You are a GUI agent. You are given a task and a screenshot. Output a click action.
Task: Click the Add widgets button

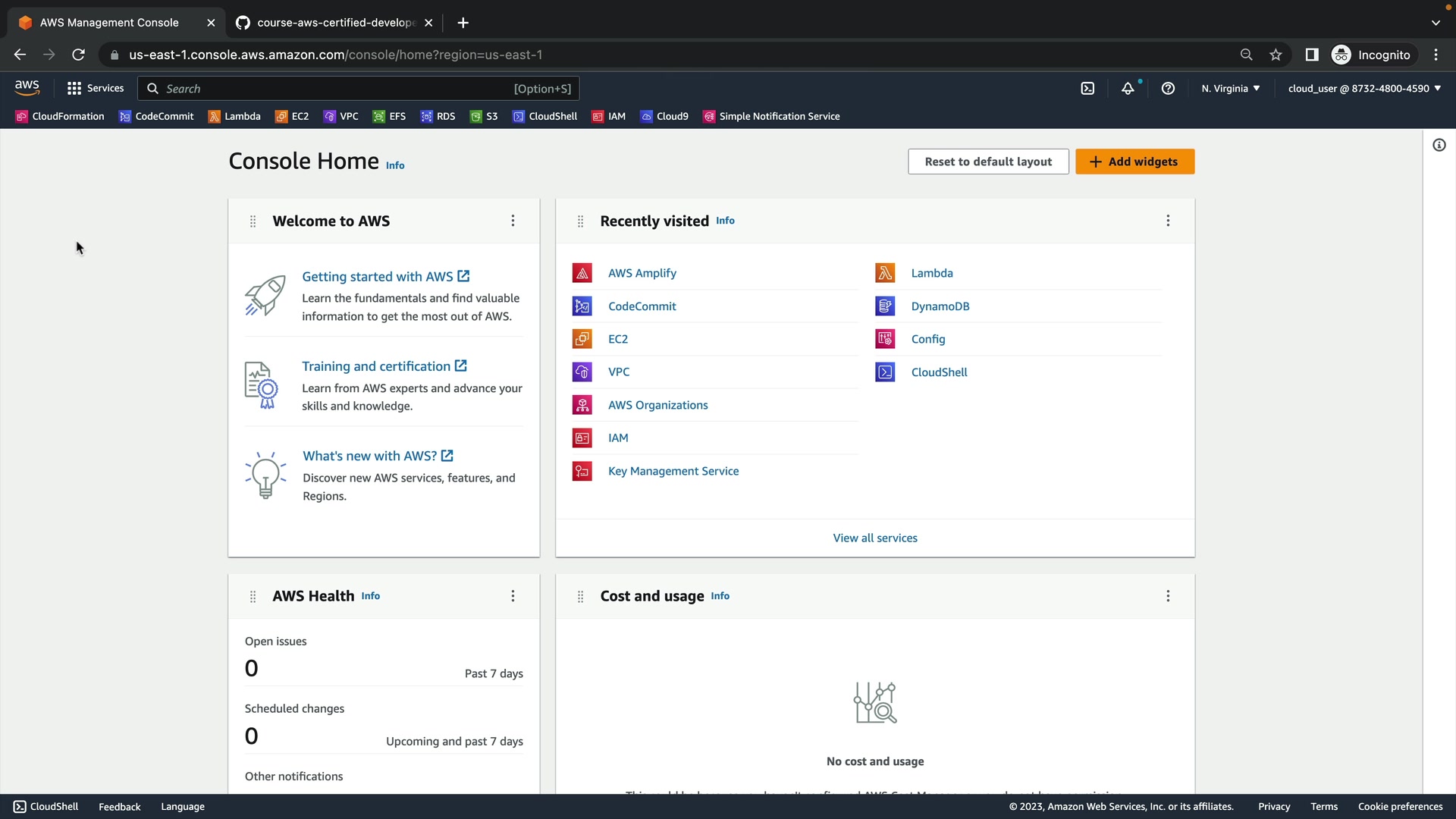(x=1134, y=162)
